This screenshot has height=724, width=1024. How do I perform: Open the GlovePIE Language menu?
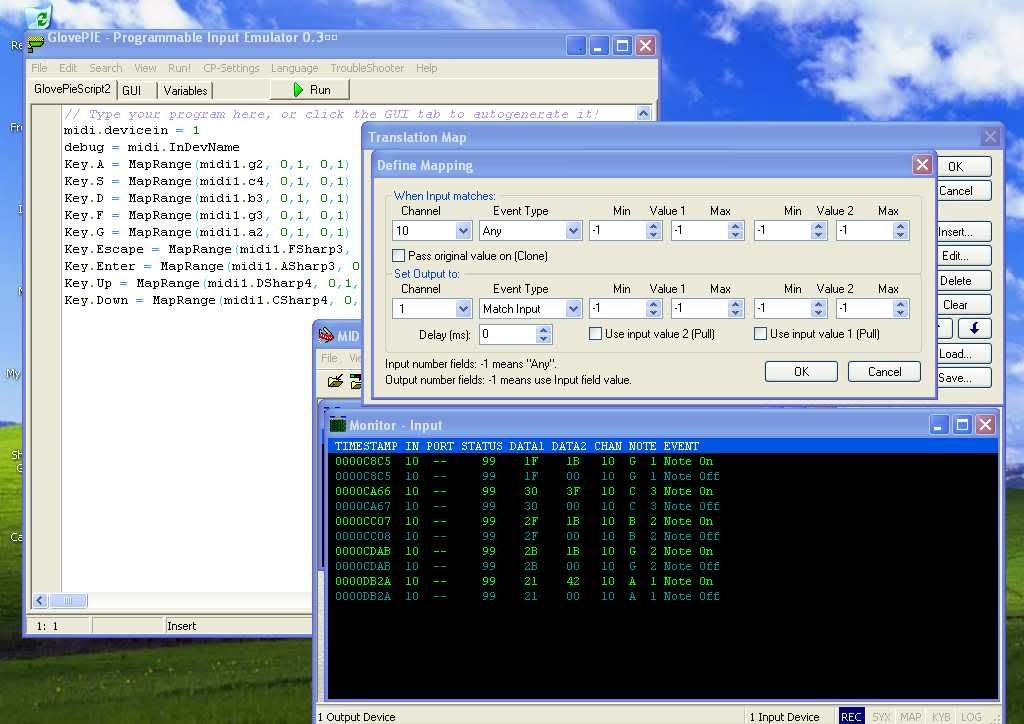tap(295, 68)
